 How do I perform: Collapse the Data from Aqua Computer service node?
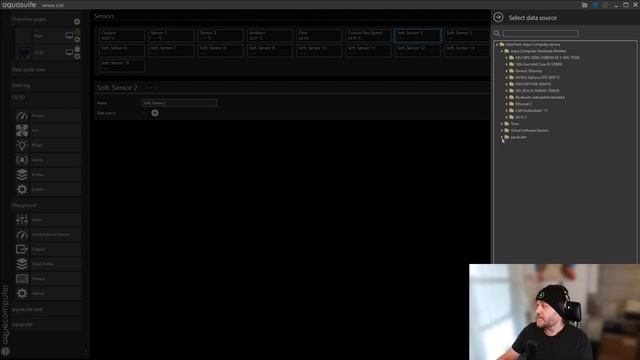tap(497, 44)
